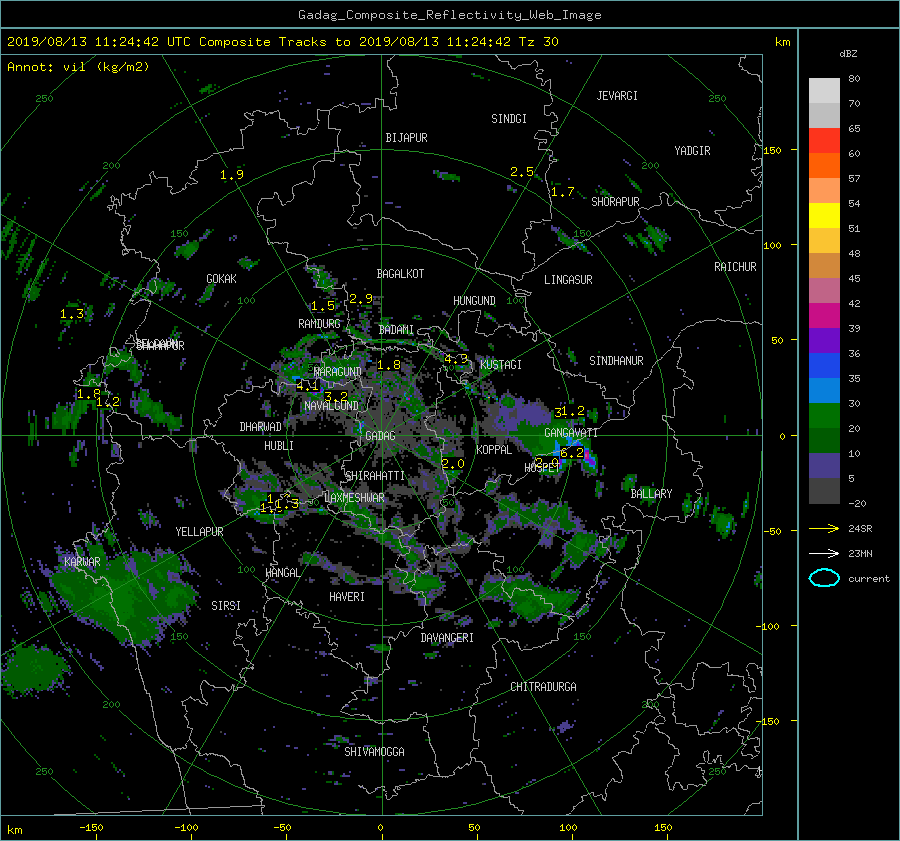Click the 31.2 VIL storm annotation
The height and width of the screenshot is (841, 900).
569,412
